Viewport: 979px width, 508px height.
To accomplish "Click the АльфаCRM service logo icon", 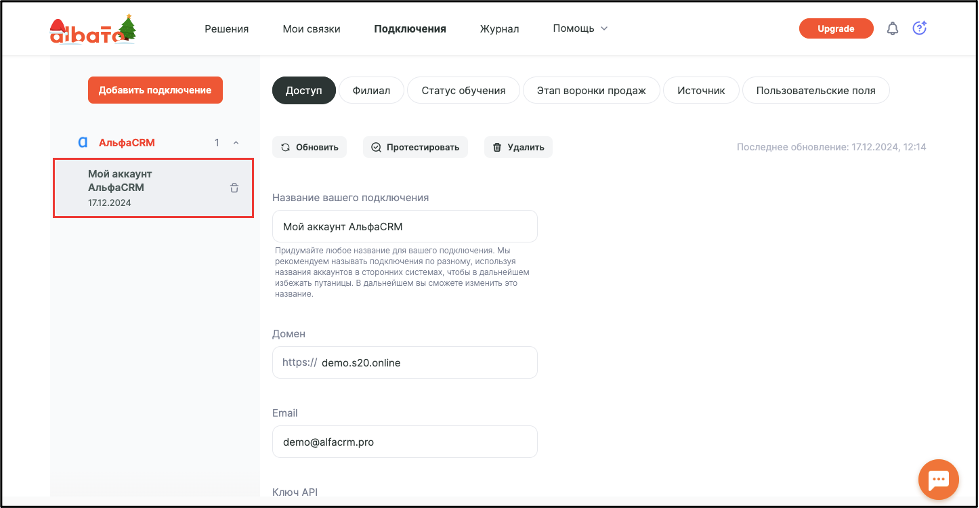I will tap(82, 142).
